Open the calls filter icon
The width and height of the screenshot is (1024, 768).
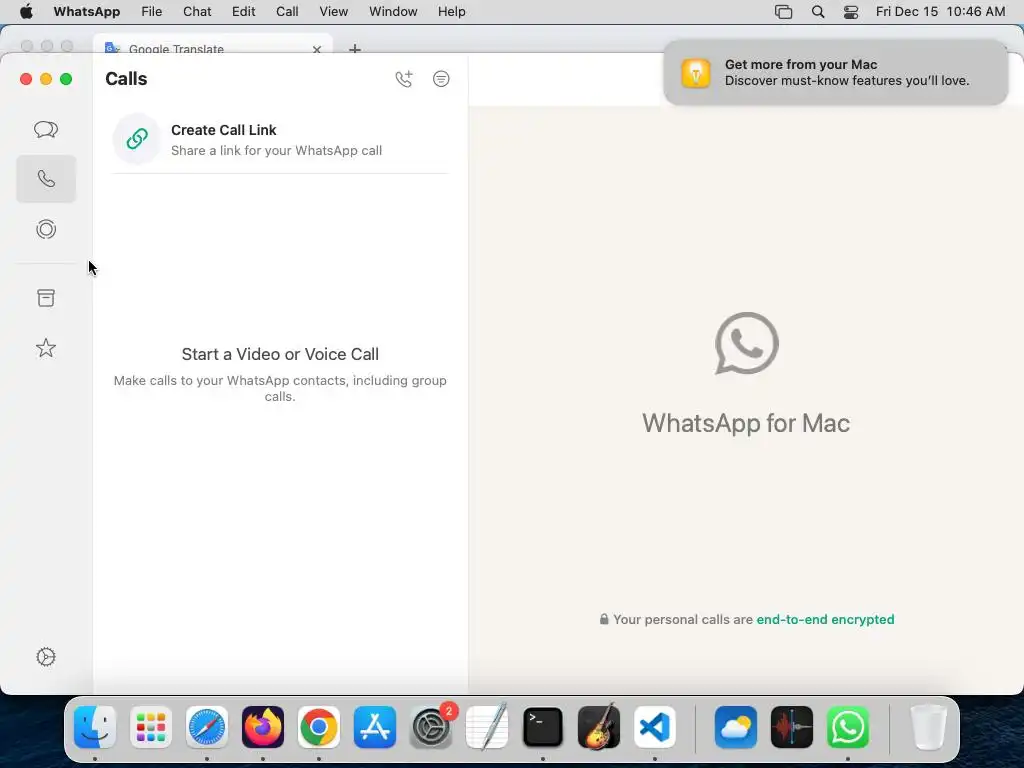click(x=441, y=79)
